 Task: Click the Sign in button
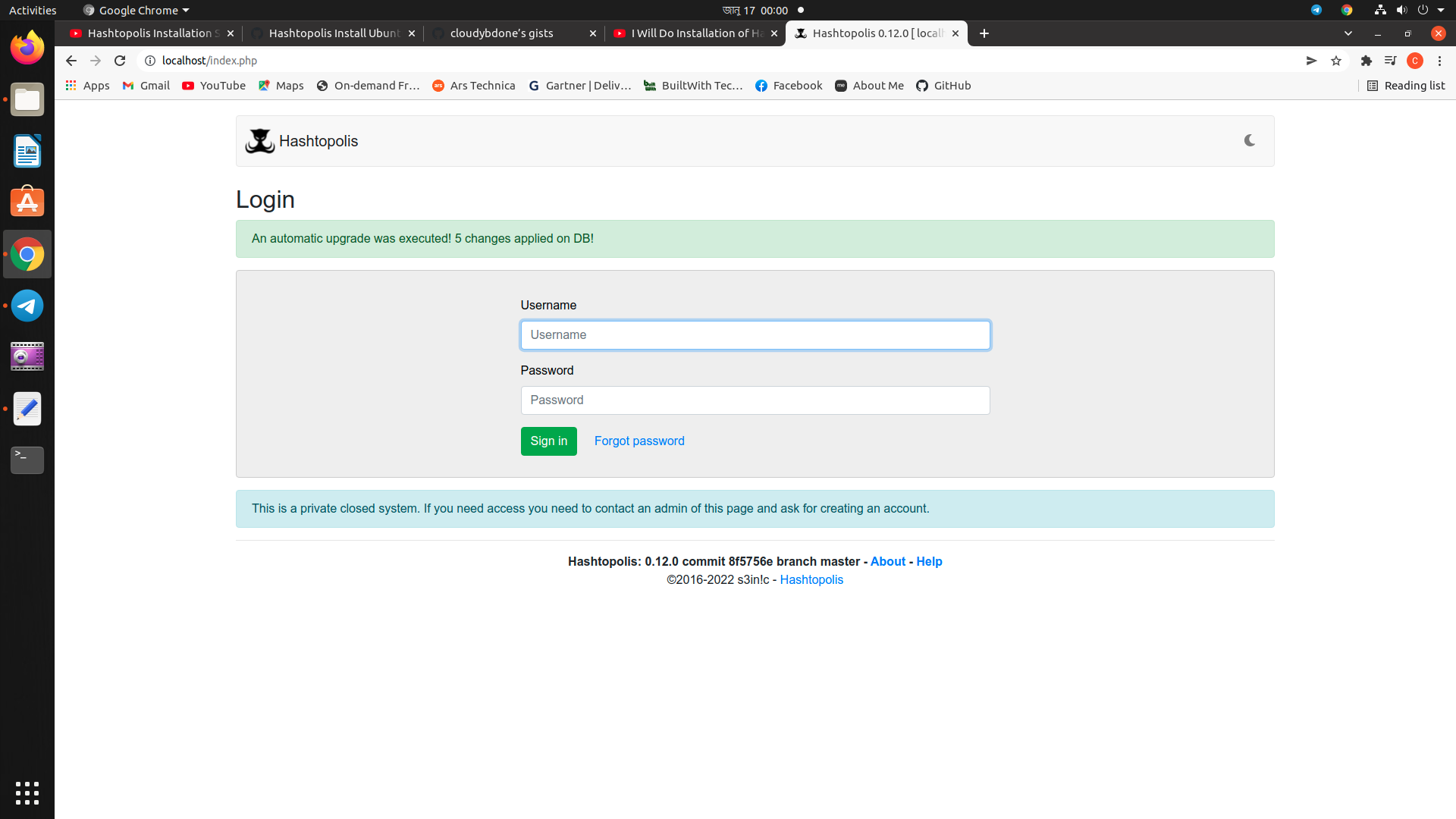click(x=548, y=441)
